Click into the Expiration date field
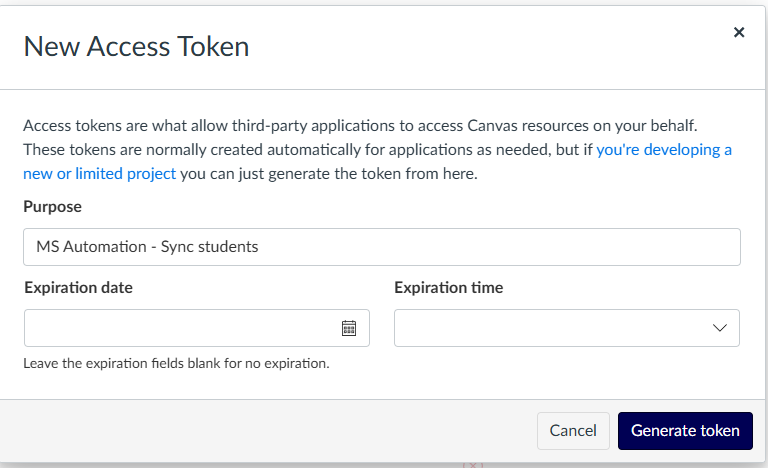Image resolution: width=768 pixels, height=468 pixels. pyautogui.click(x=180, y=328)
